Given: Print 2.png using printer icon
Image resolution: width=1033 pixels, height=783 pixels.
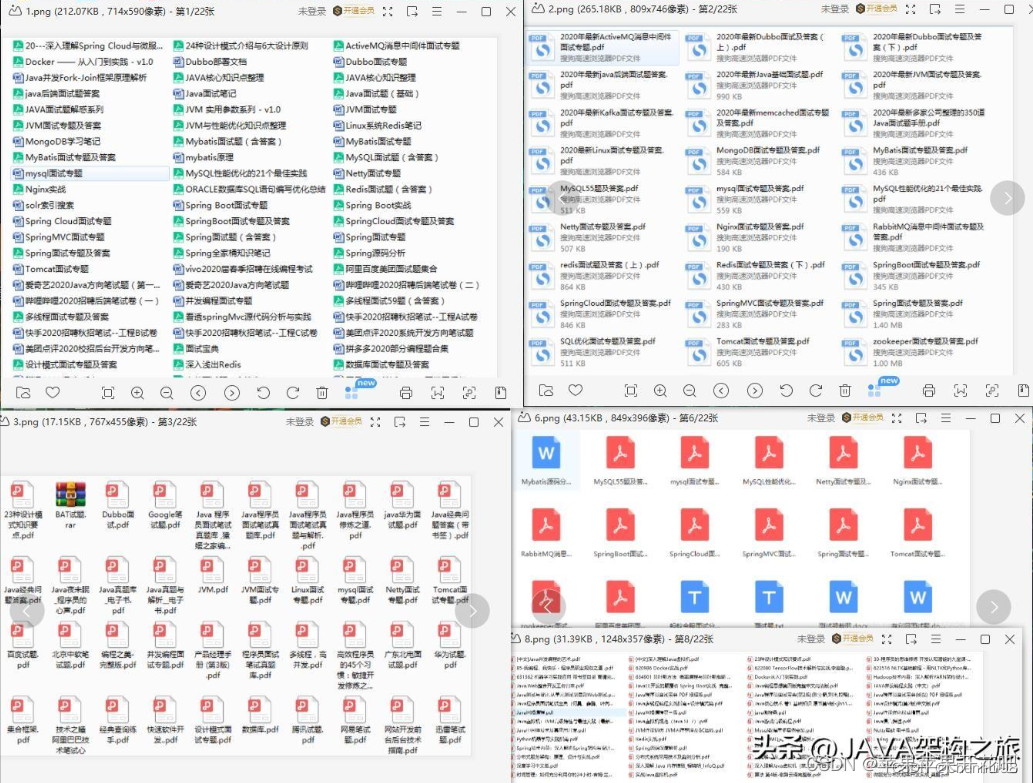Looking at the screenshot, I should point(929,391).
